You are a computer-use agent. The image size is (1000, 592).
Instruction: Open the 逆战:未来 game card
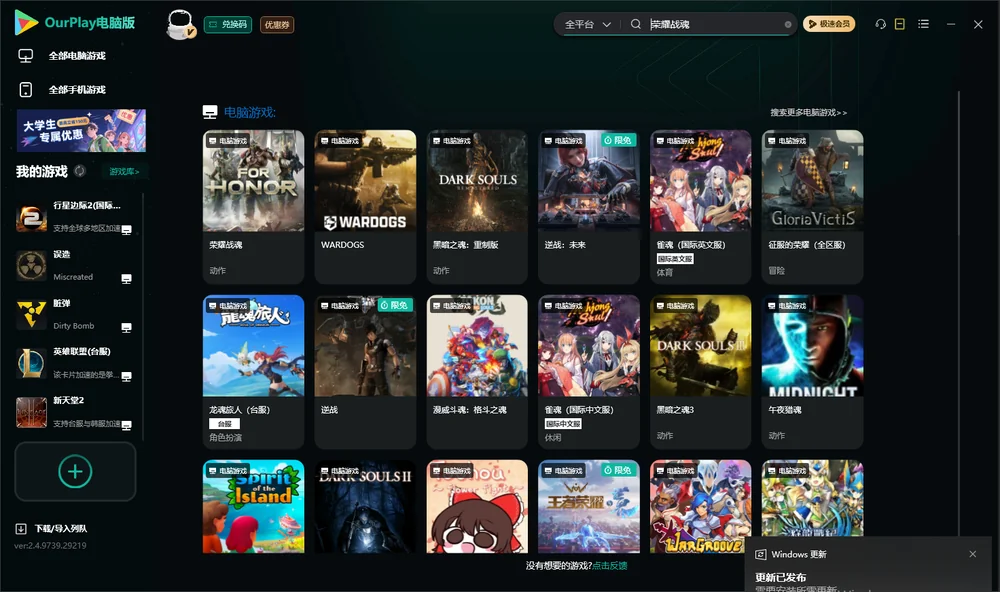tap(589, 207)
